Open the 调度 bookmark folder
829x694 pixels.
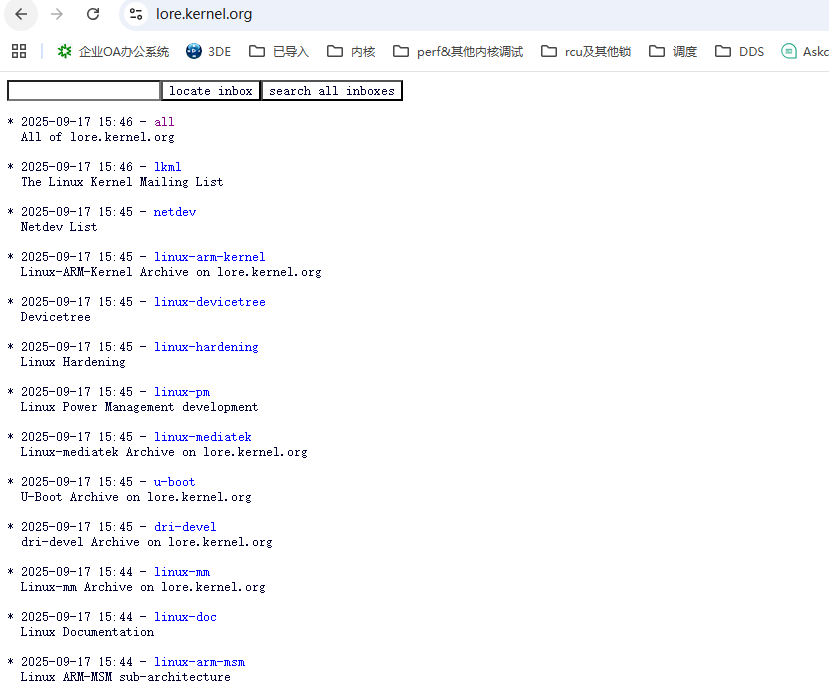point(673,51)
